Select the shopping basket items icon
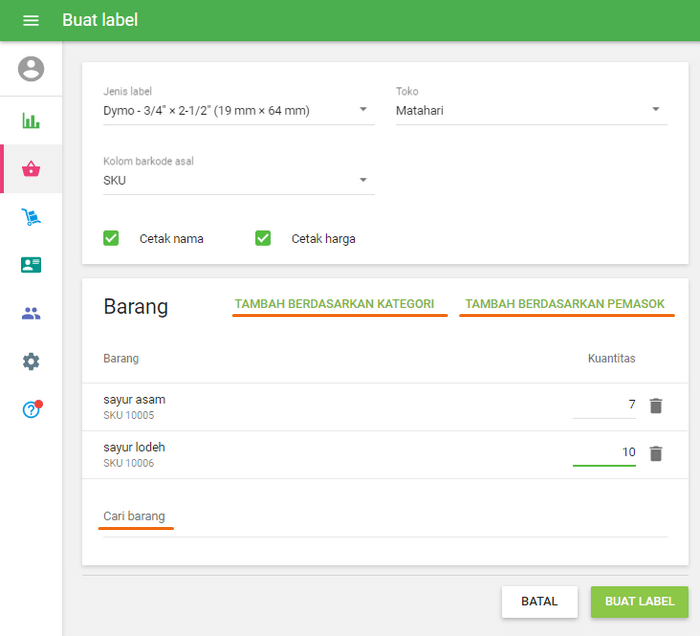Image resolution: width=700 pixels, height=636 pixels. 31,169
